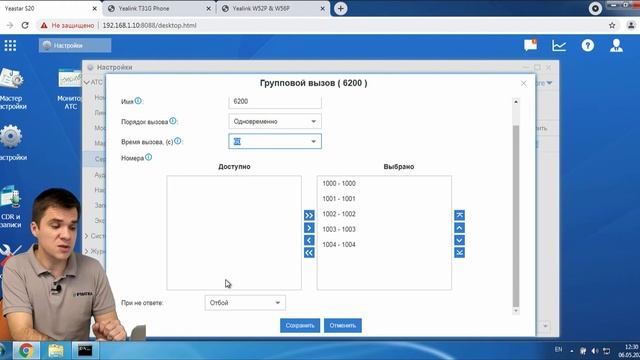Image resolution: width=640 pixels, height=360 pixels.
Task: Switch to Yealink T31G Phone tab
Action: (x=157, y=8)
